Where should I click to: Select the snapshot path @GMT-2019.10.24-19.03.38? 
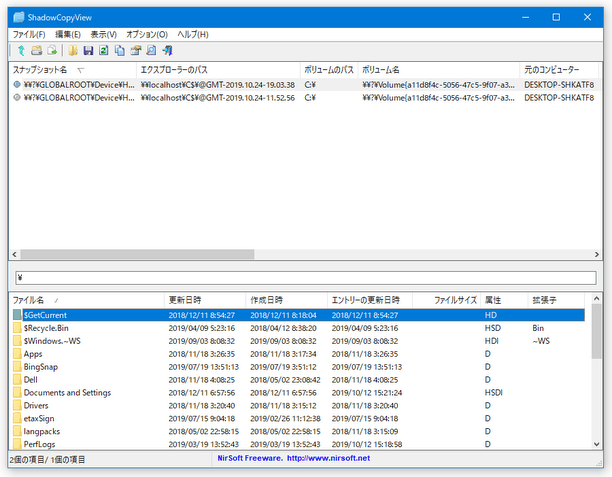(218, 84)
